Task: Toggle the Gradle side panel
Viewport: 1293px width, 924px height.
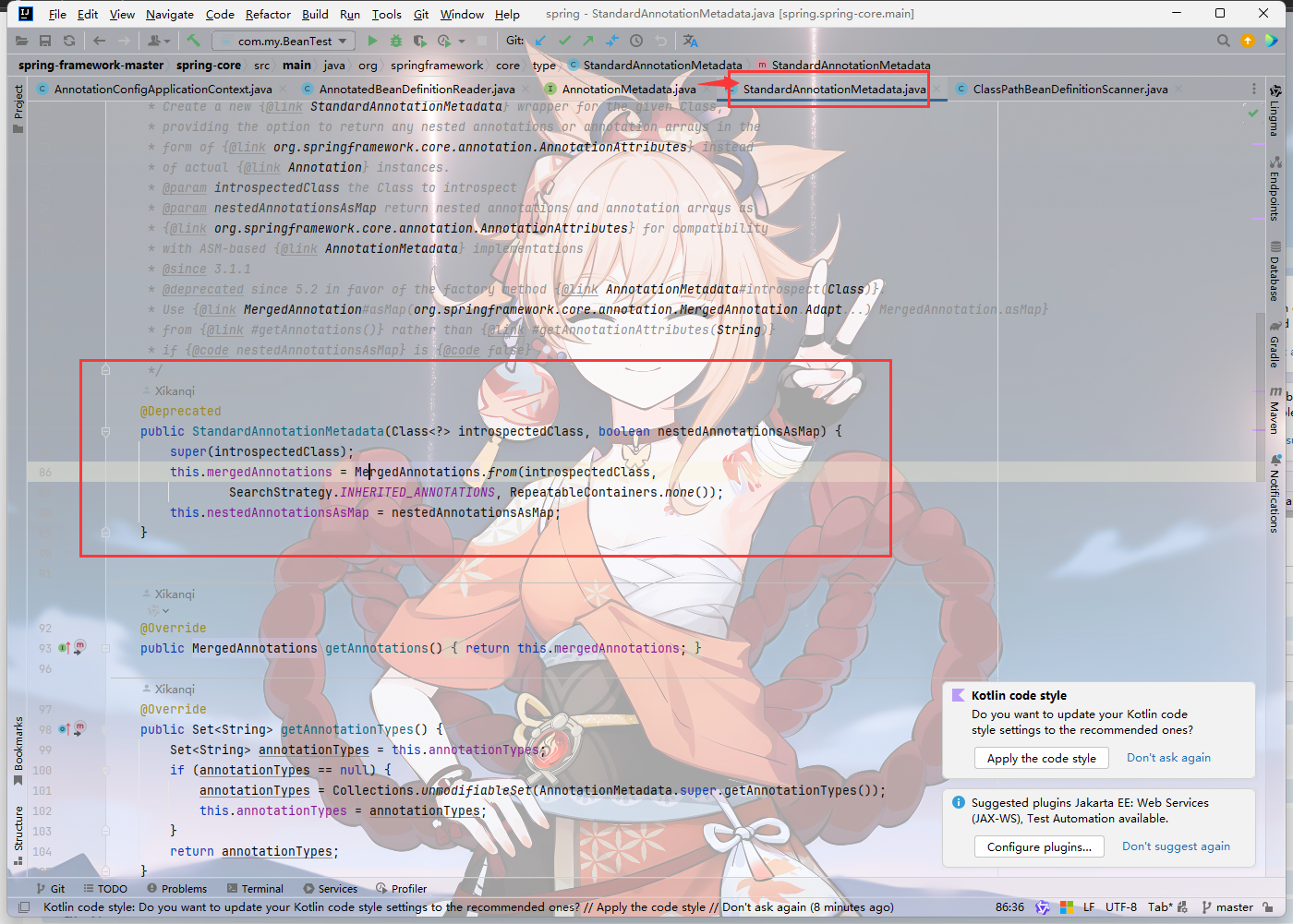Action: 1275,343
